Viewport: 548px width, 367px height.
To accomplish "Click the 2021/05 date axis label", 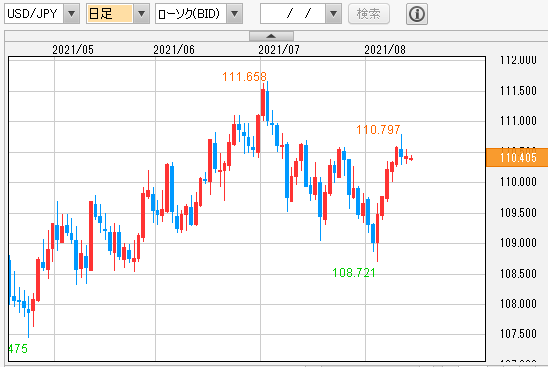I will [x=73, y=50].
